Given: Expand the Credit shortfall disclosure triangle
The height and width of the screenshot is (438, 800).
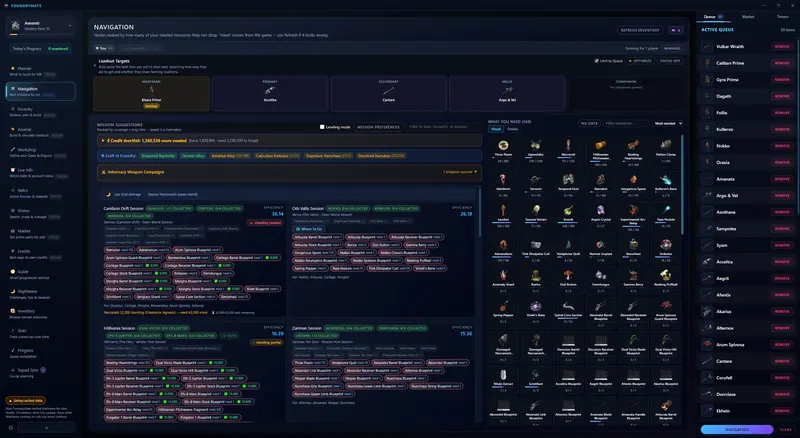Looking at the screenshot, I should point(103,140).
